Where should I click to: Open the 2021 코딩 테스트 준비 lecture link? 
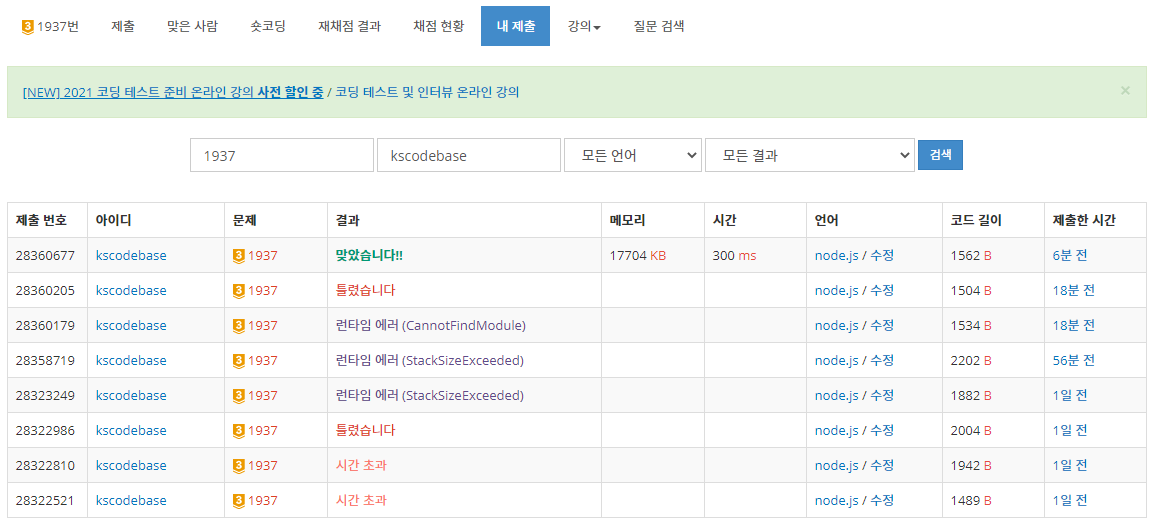coord(173,92)
